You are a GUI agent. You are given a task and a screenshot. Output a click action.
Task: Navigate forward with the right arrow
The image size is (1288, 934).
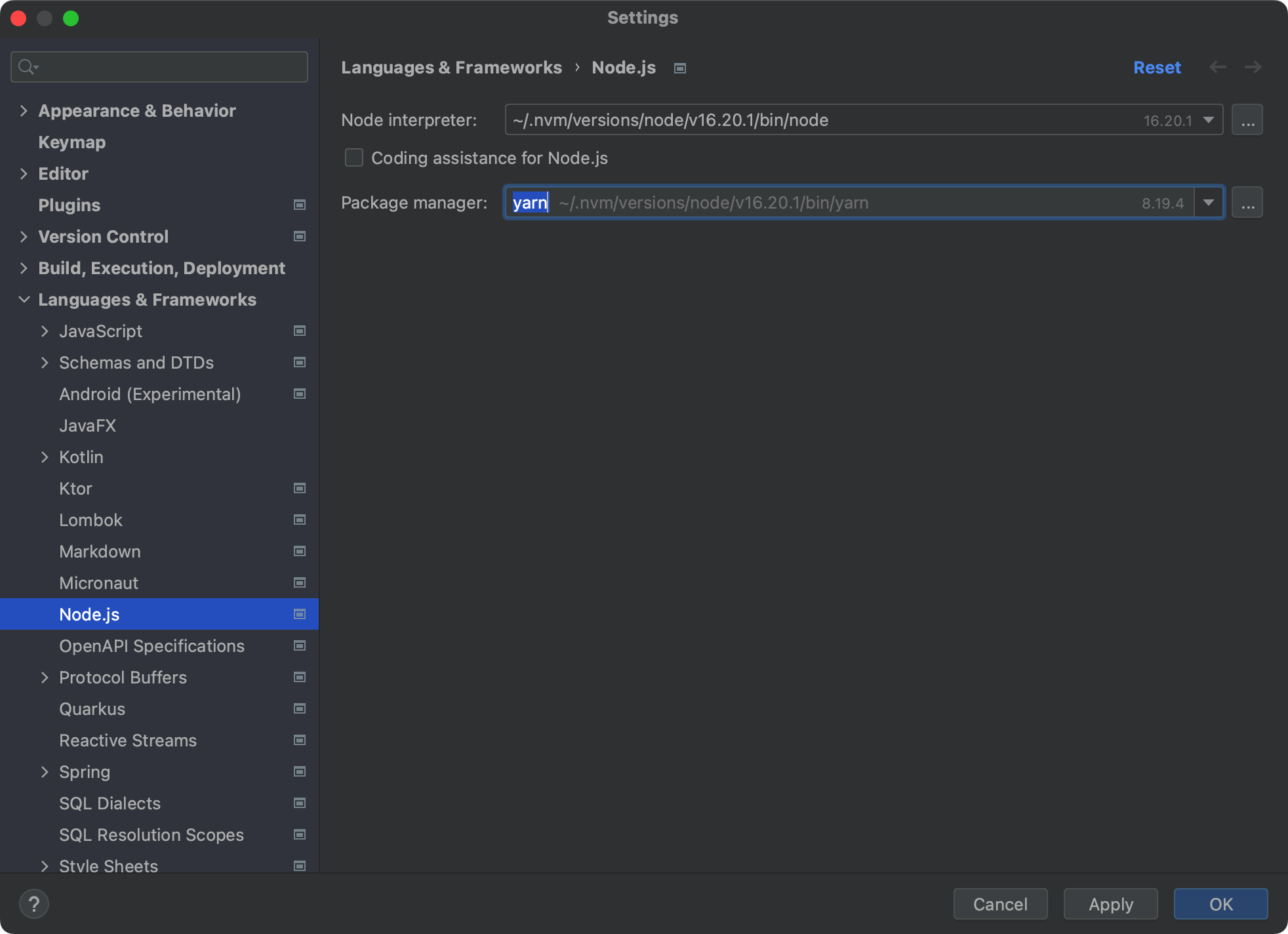coord(1253,67)
